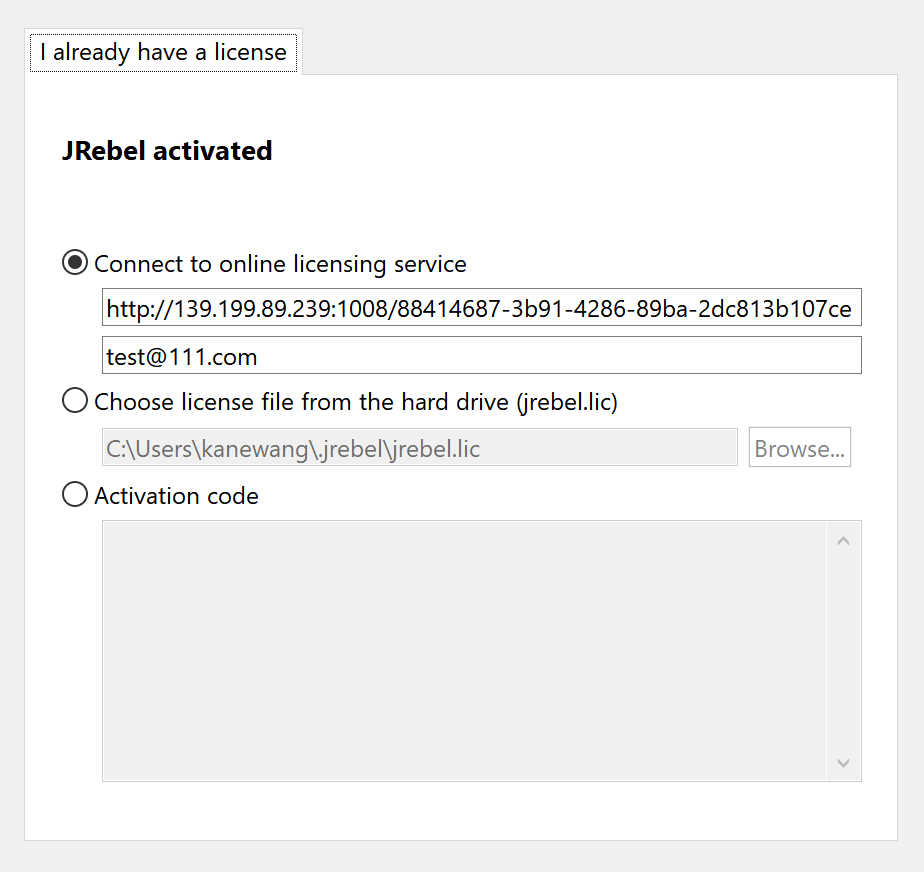Click blank space right of "JRebel activated" heading

coord(560,151)
